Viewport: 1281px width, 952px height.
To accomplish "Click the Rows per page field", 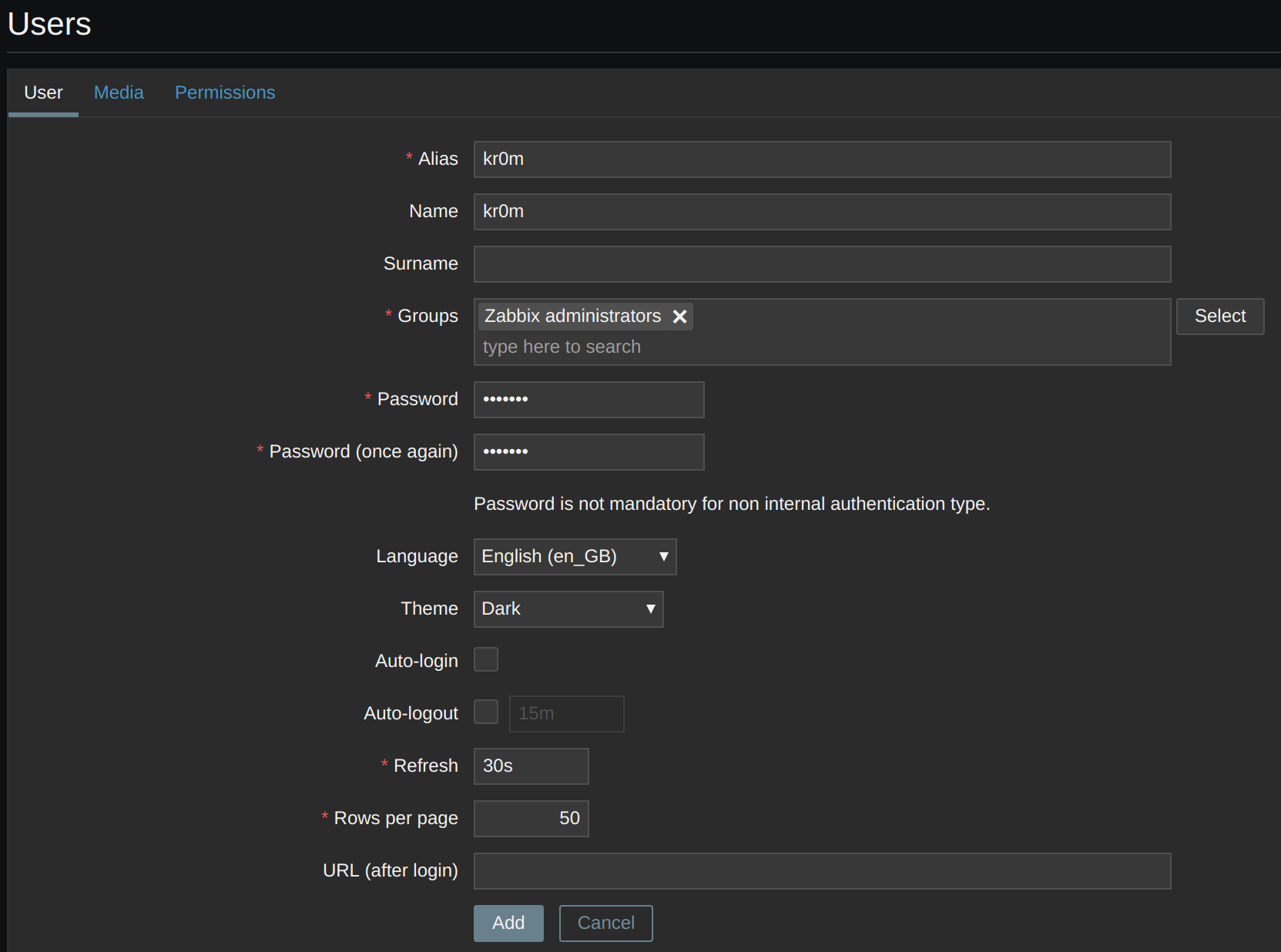I will click(x=531, y=819).
